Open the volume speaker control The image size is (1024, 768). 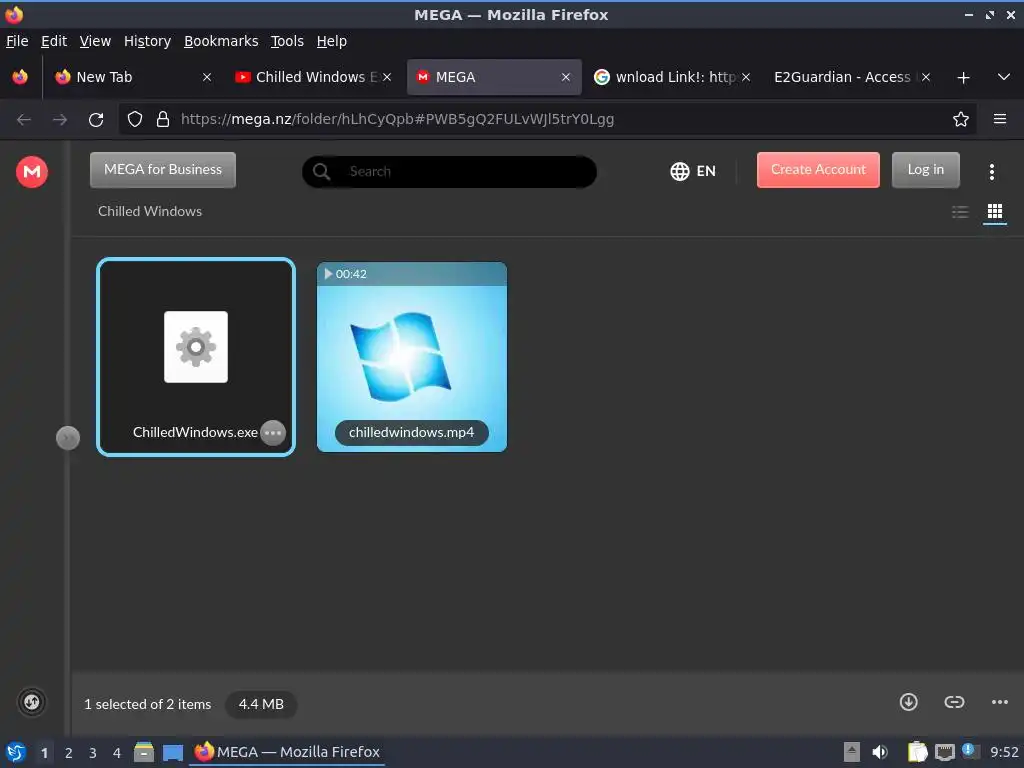coord(880,752)
